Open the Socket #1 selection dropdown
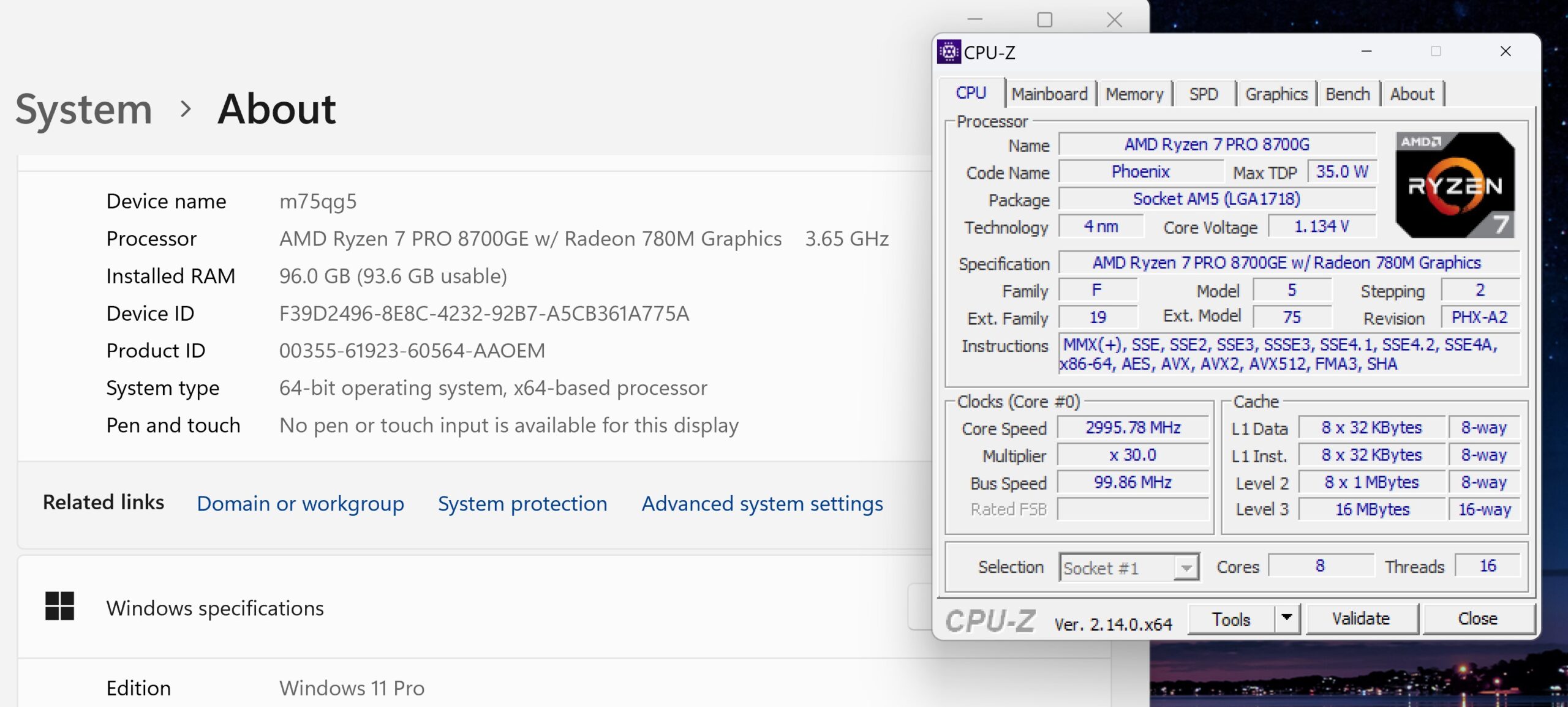 click(1186, 568)
